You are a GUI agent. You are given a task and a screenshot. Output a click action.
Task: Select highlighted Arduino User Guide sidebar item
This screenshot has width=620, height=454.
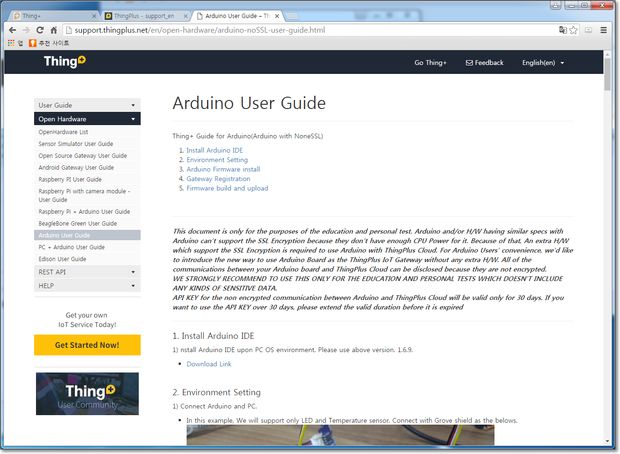[x=87, y=235]
